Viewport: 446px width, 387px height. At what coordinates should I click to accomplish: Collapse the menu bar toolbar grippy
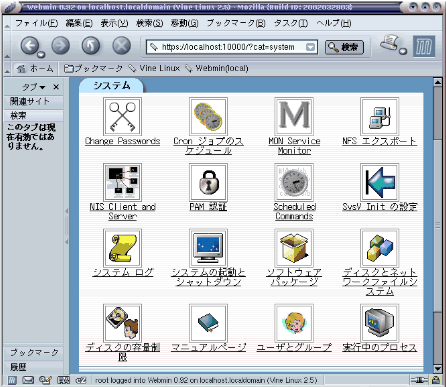tap(8, 23)
